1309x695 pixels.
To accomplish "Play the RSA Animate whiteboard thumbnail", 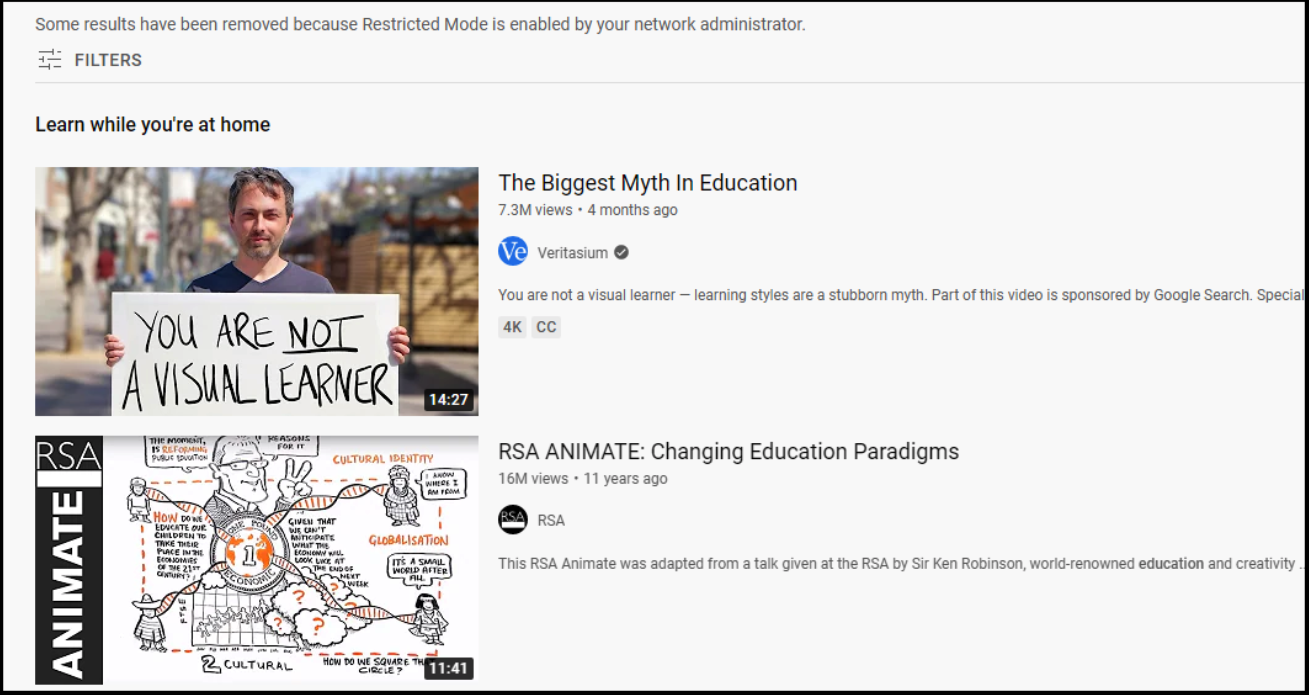I will pos(257,560).
